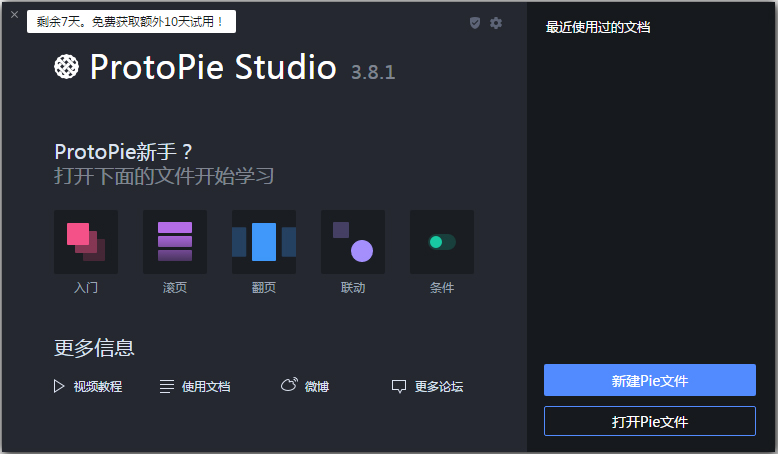Click 打开Pie文件 button
The height and width of the screenshot is (454, 778).
point(649,421)
